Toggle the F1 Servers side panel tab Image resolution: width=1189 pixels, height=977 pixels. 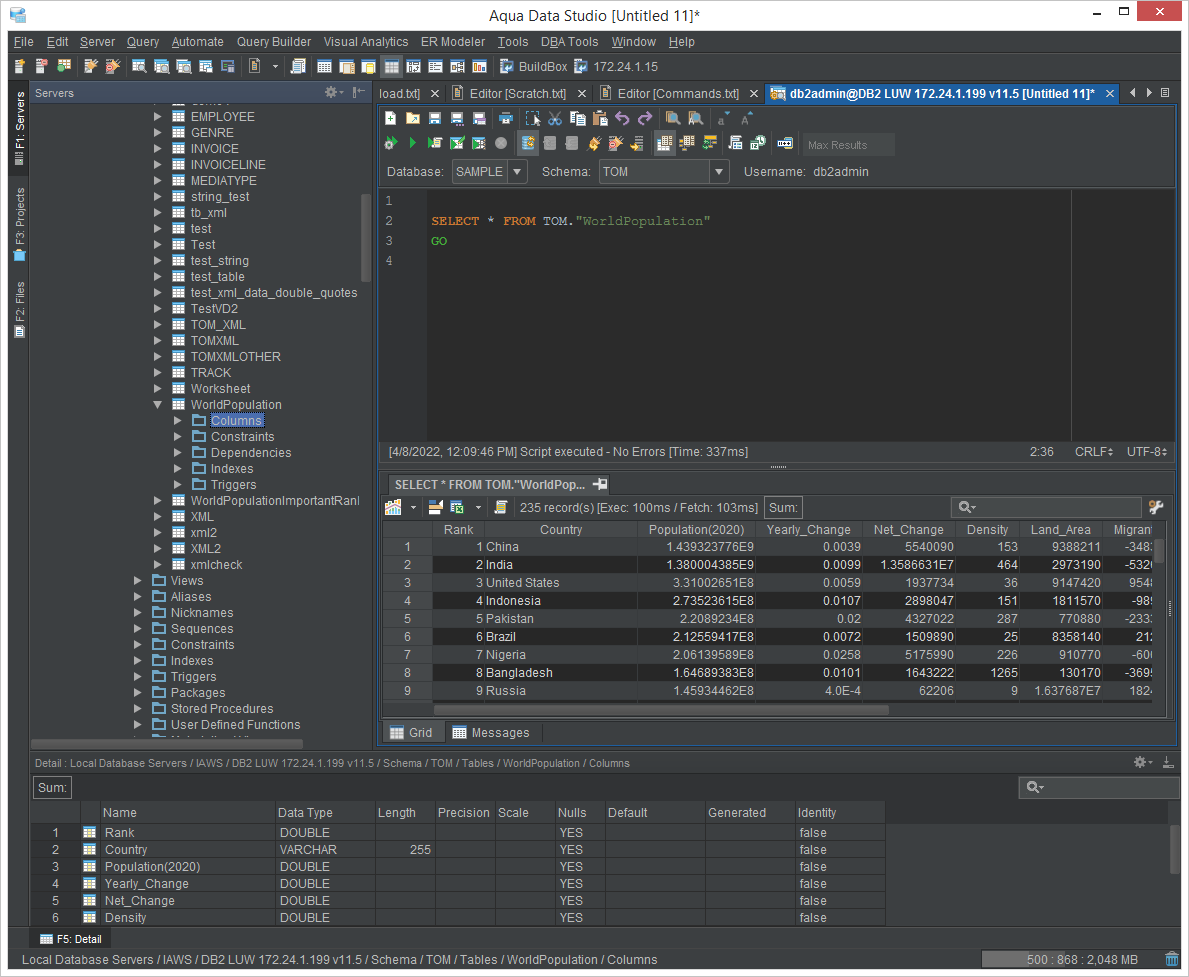[x=20, y=128]
